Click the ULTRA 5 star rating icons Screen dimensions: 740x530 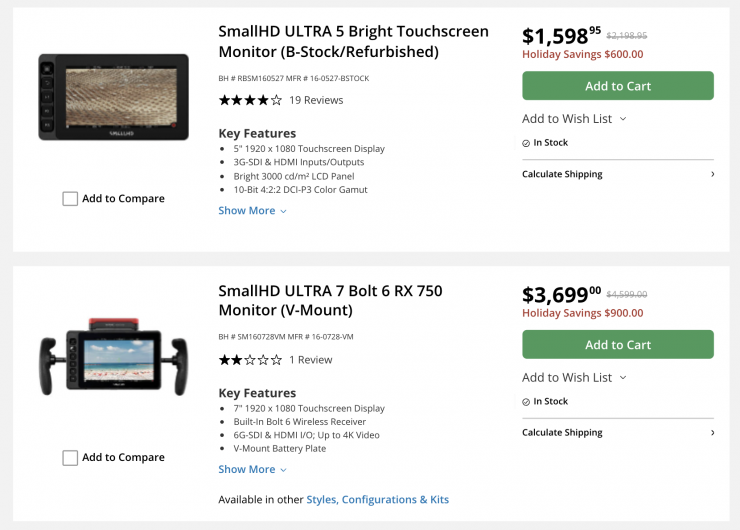click(250, 100)
